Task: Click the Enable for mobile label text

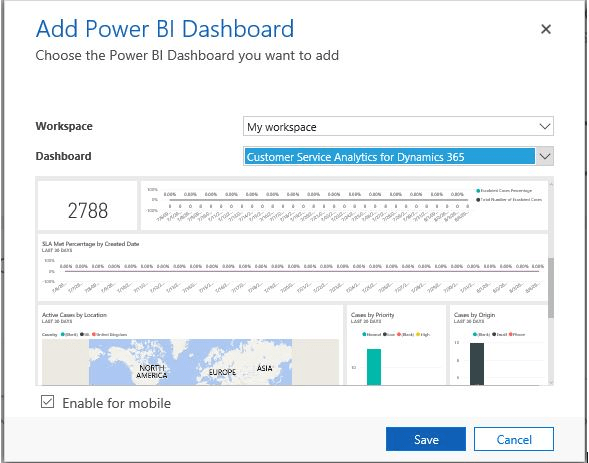Action: point(116,403)
